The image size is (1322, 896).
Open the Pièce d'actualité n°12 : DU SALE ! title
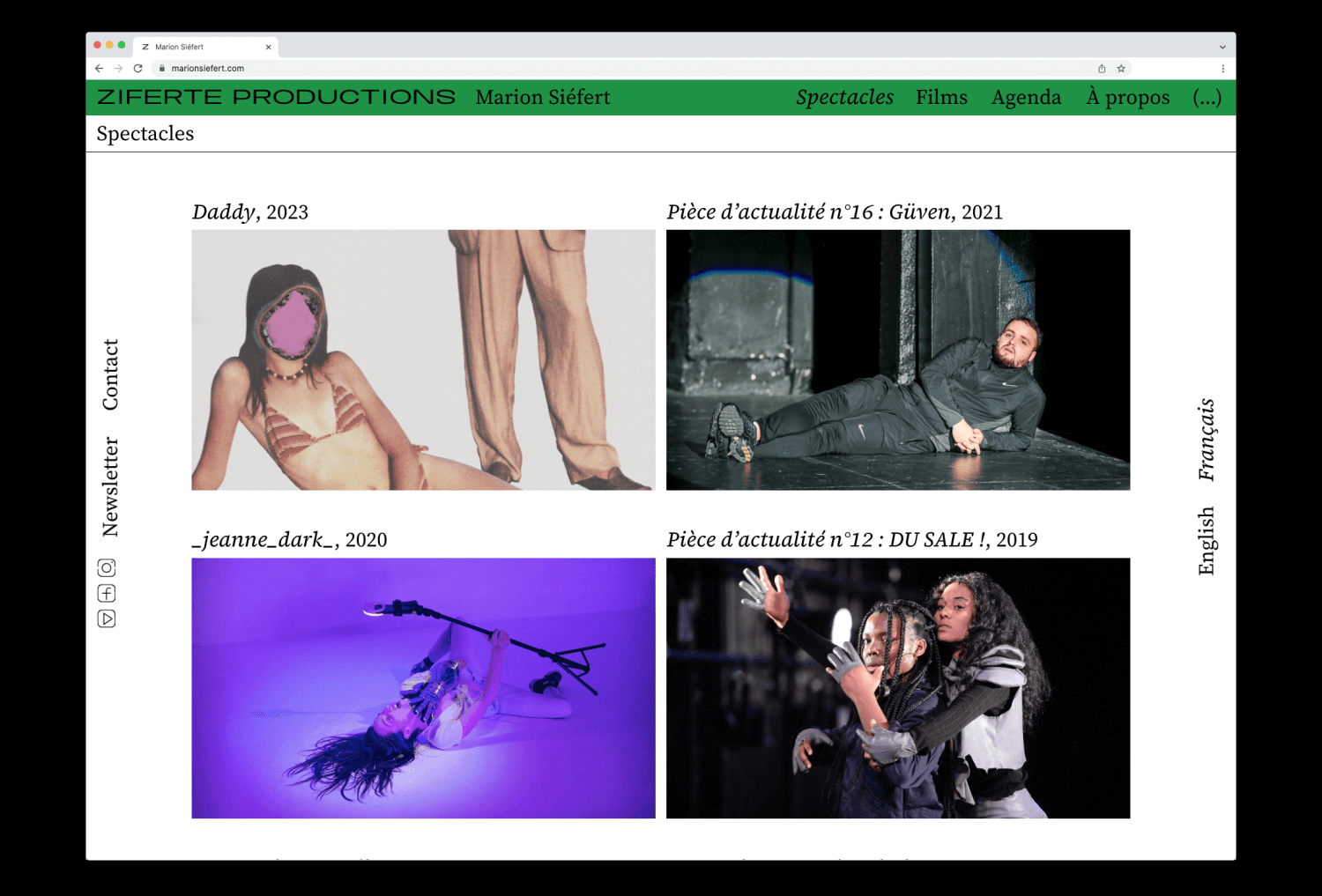[x=852, y=540]
